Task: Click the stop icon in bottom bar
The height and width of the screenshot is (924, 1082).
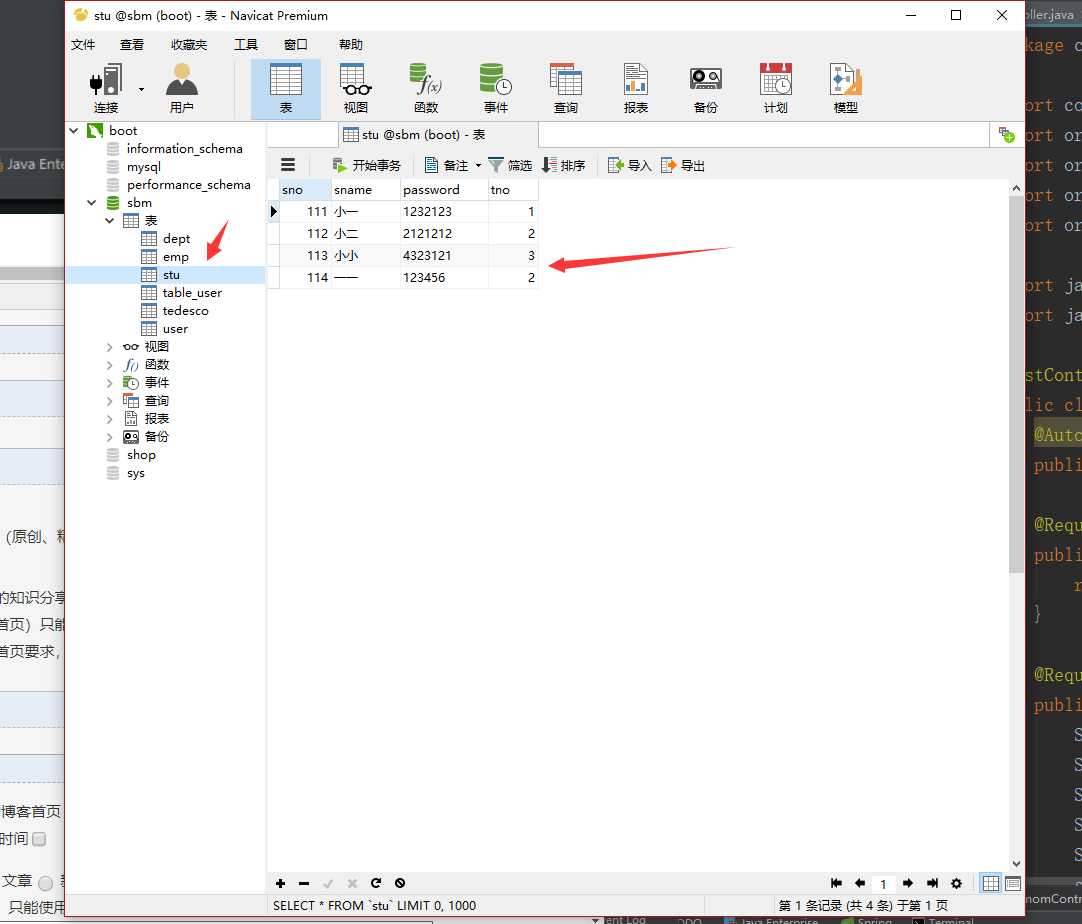Action: tap(400, 883)
